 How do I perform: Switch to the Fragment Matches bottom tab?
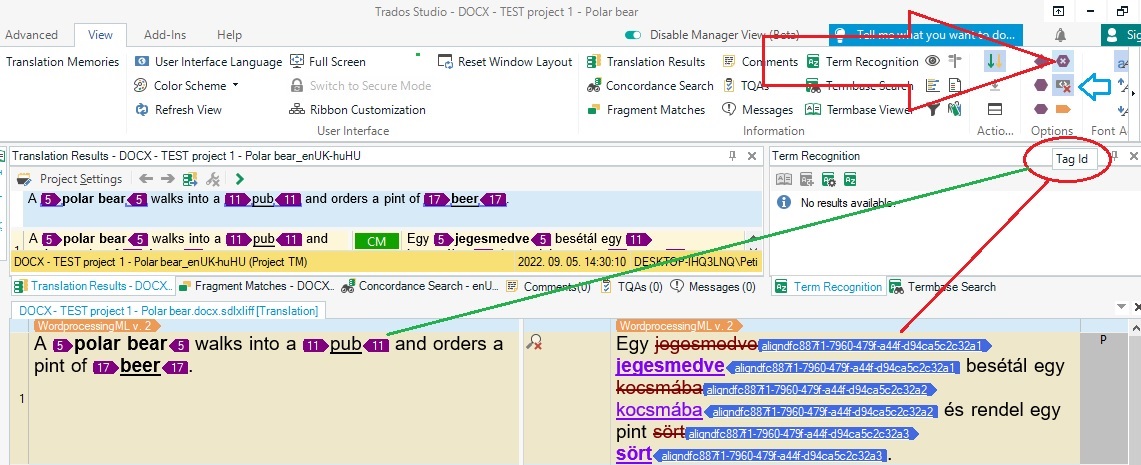[257, 287]
